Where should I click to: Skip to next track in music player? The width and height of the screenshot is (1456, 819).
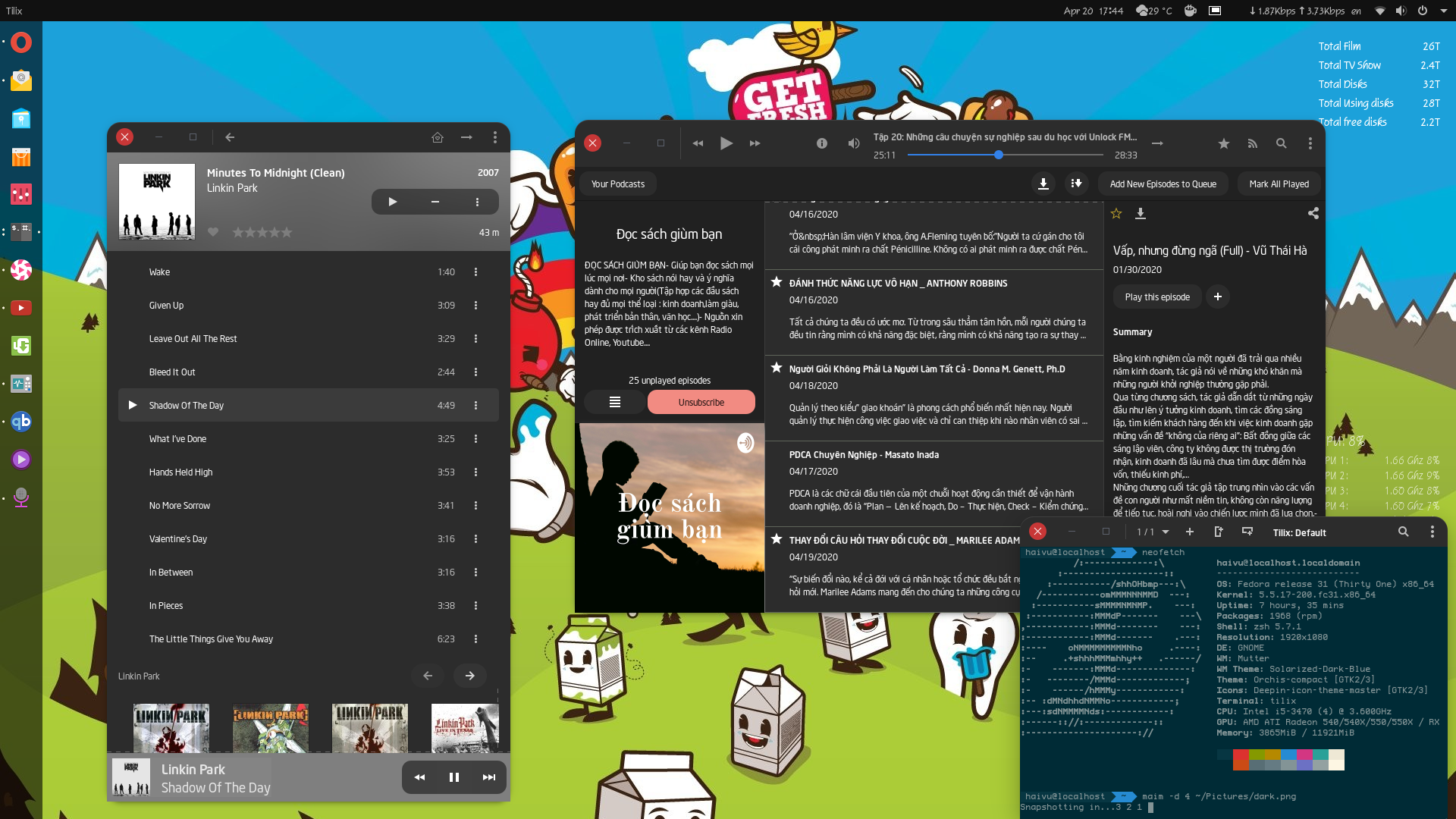click(489, 777)
